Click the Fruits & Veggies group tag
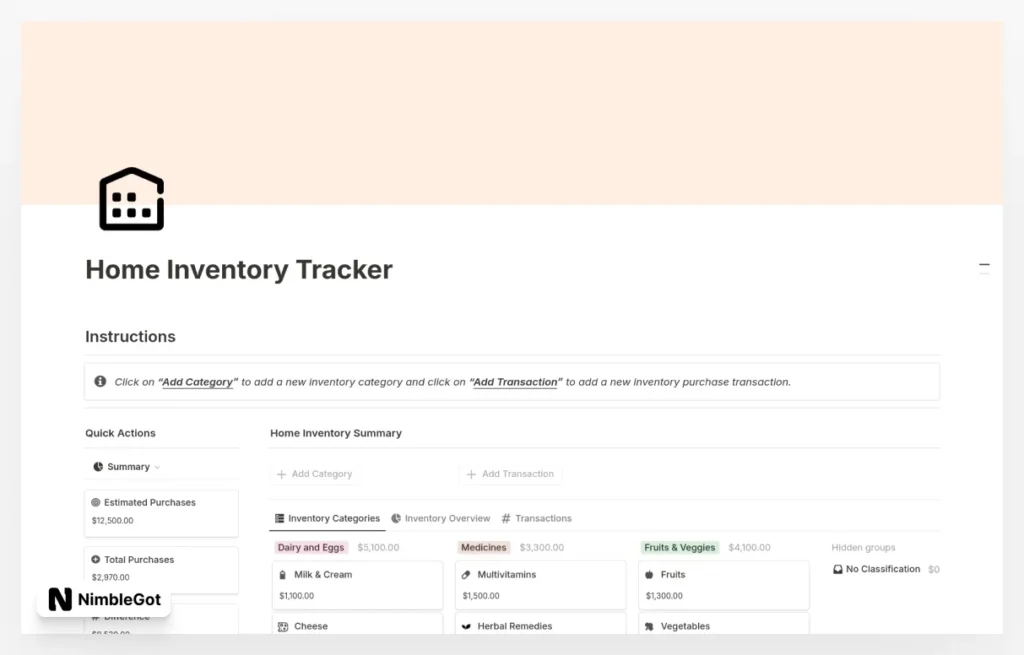Screen dimensions: 1024x655 679,547
